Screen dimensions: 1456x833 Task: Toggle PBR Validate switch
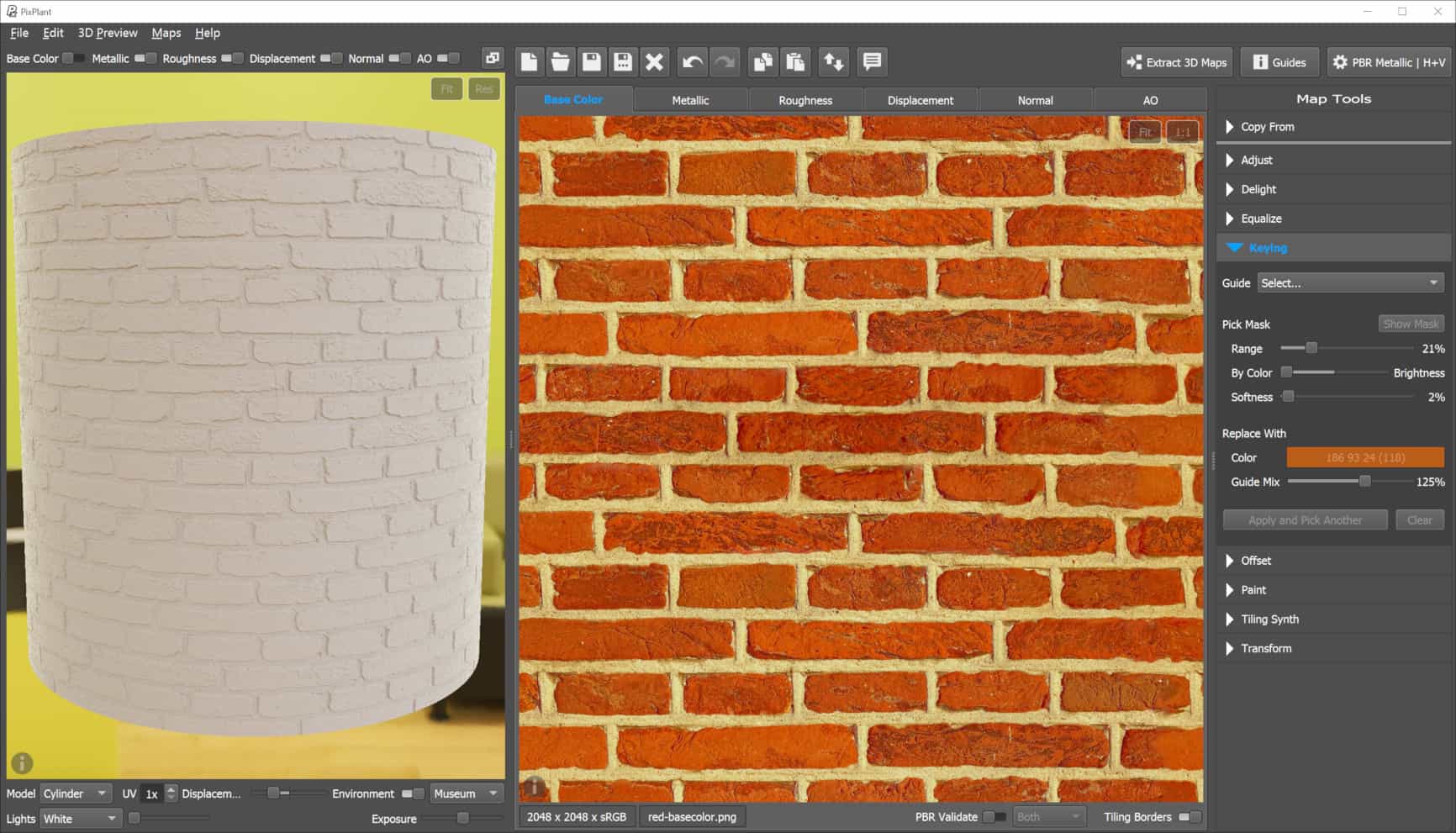pyautogui.click(x=994, y=817)
